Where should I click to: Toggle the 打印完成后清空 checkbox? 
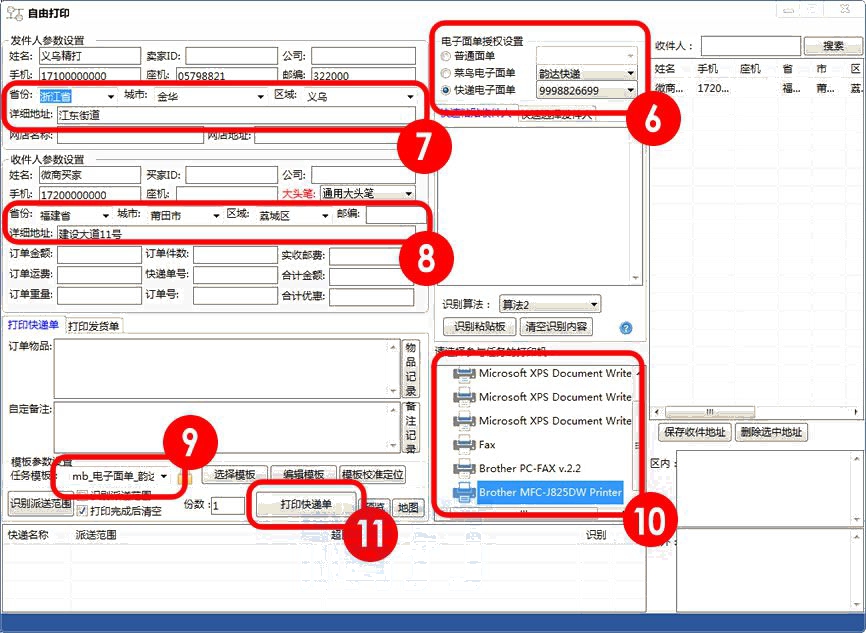(82, 511)
